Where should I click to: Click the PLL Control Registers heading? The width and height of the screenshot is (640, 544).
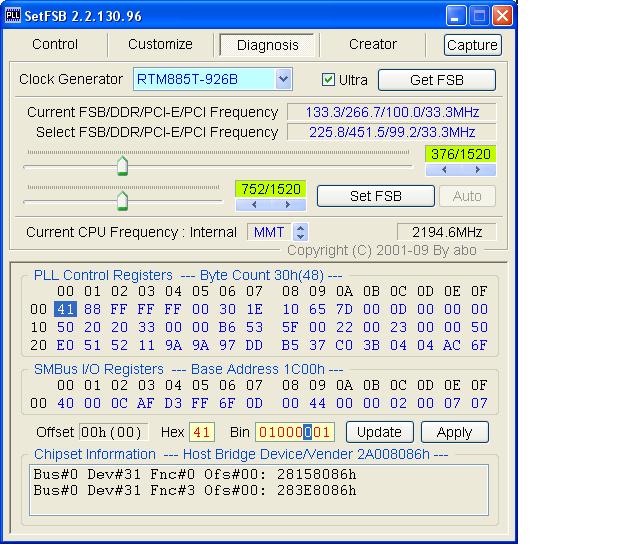[x=103, y=275]
